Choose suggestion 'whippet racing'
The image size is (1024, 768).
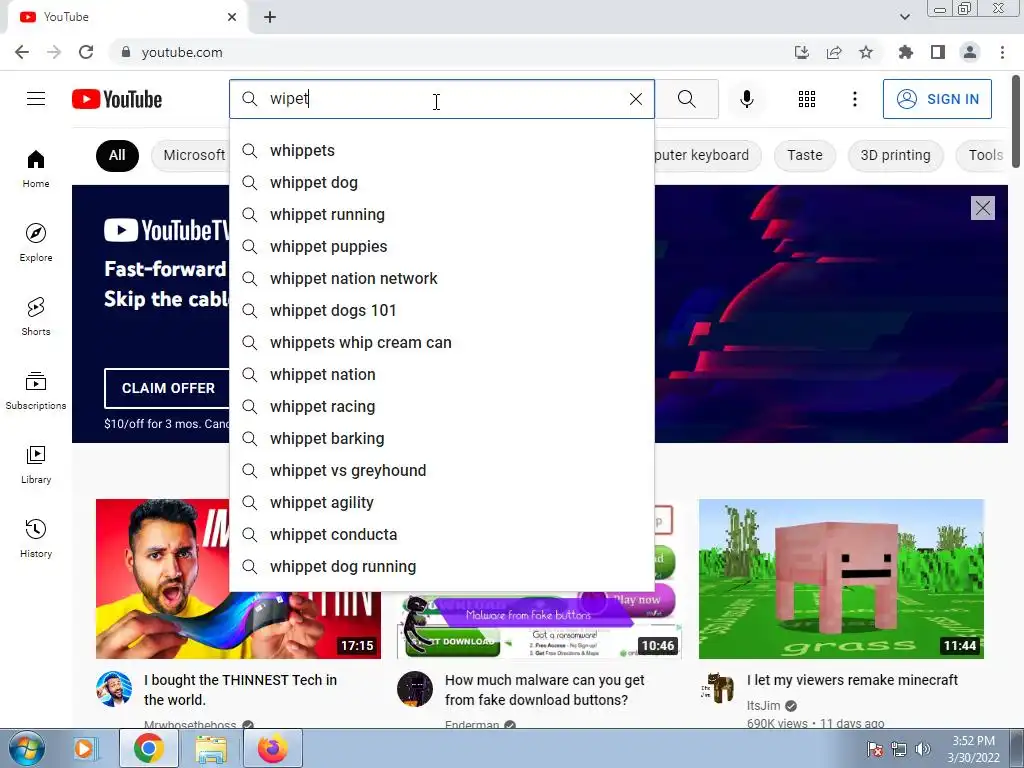(x=441, y=406)
